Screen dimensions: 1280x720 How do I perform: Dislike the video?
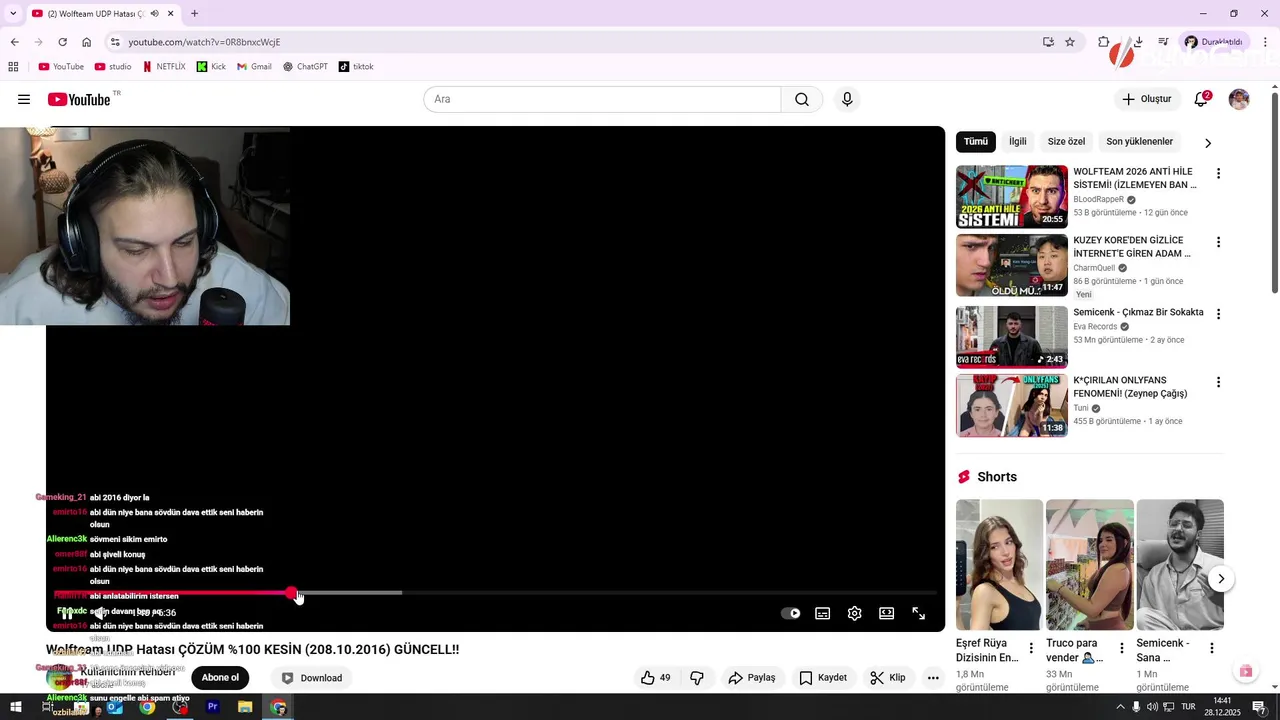697,678
